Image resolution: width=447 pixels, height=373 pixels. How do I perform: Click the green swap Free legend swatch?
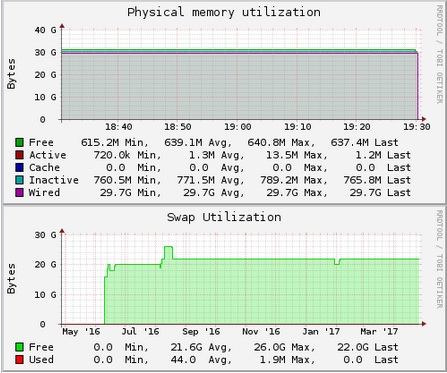click(x=19, y=347)
